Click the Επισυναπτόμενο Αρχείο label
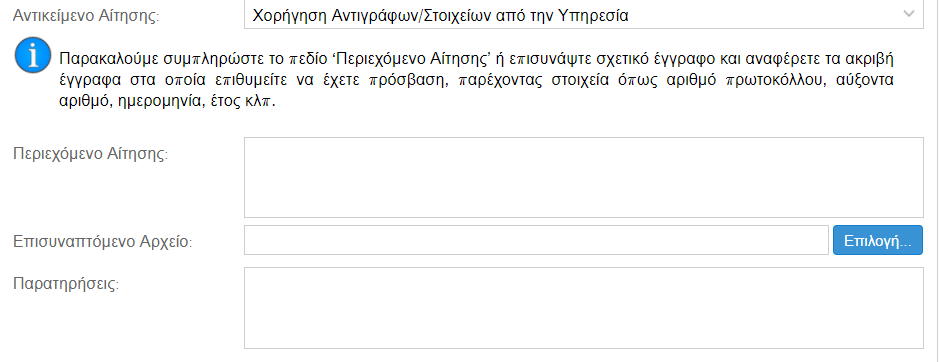 tap(102, 242)
